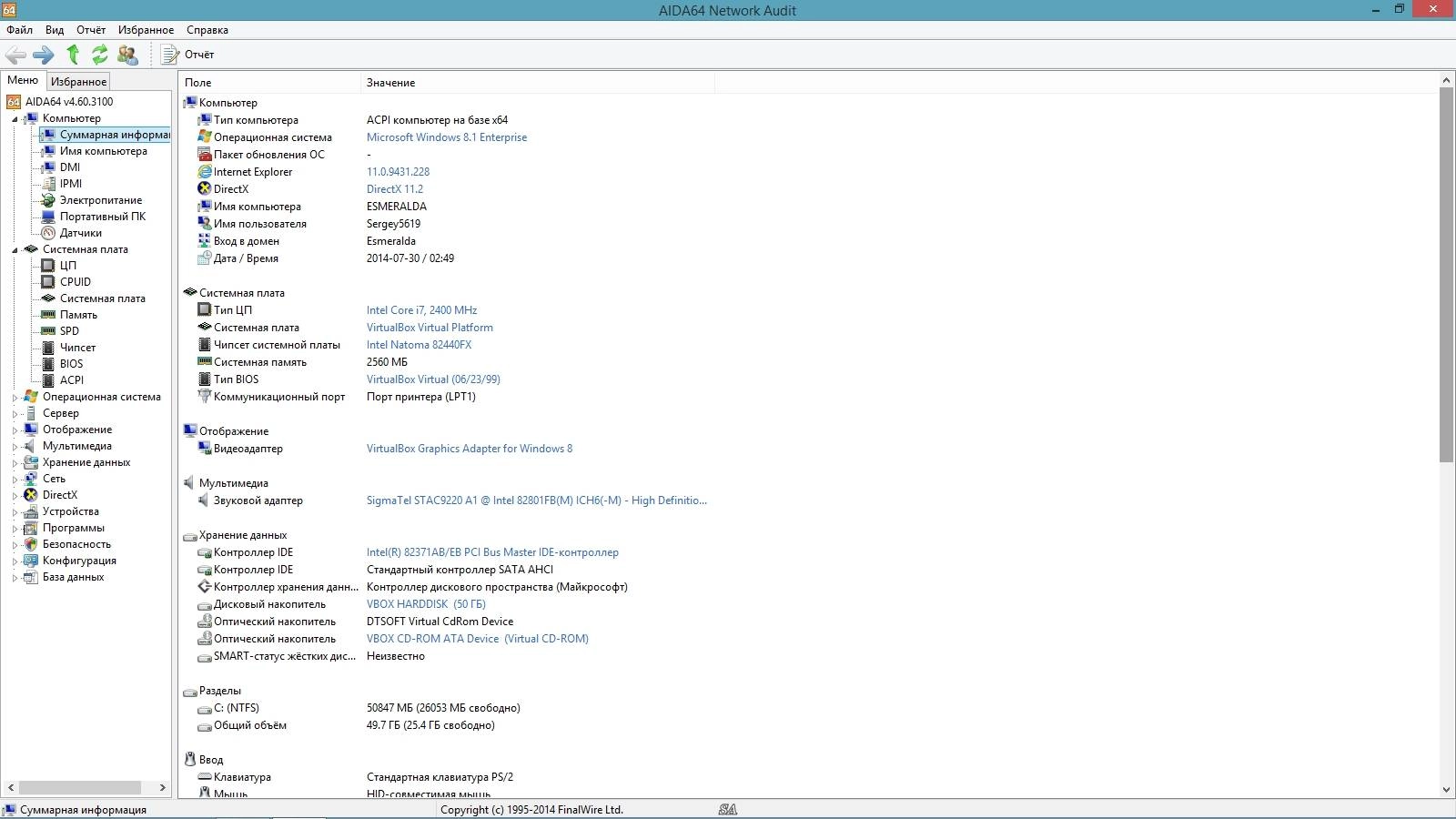Open the Вид menu
Screen dimensions: 1456x819
(55, 30)
